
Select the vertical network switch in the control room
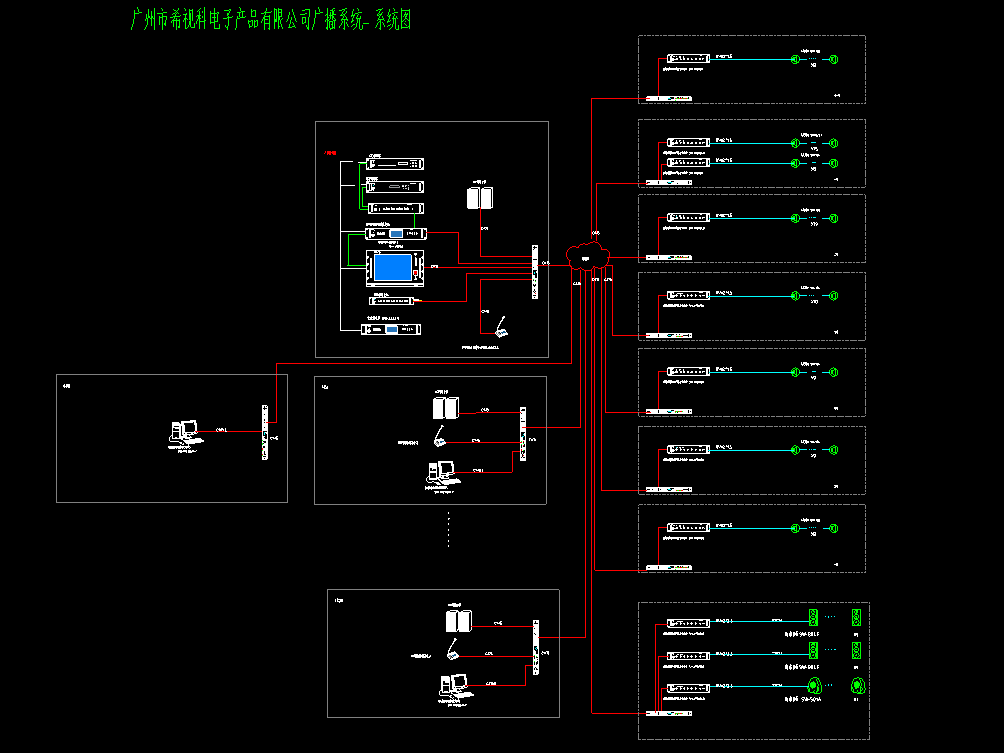(x=535, y=272)
